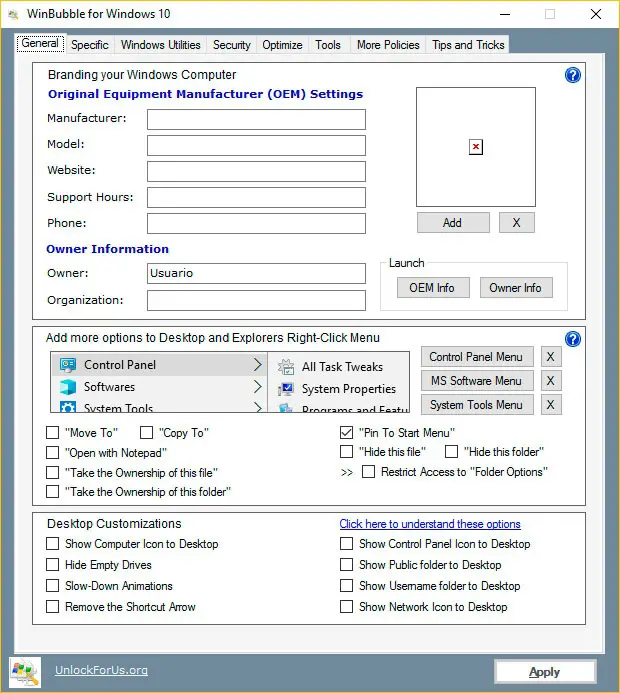Click the Support Hours input field
Viewport: 620px width, 693px height.
(x=256, y=198)
